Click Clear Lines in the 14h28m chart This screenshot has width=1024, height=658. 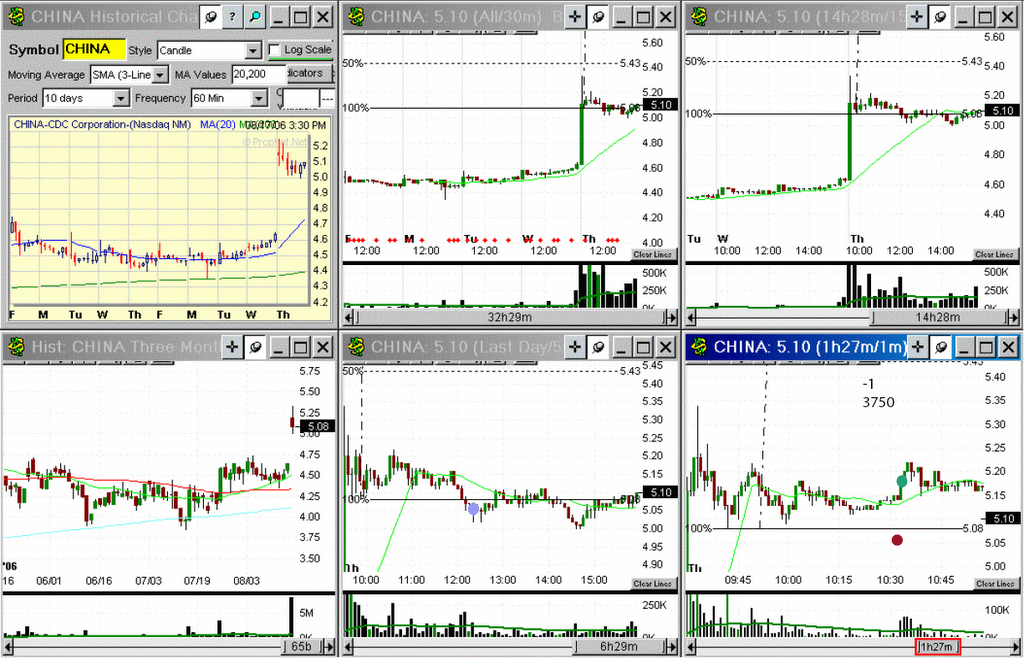[x=994, y=255]
